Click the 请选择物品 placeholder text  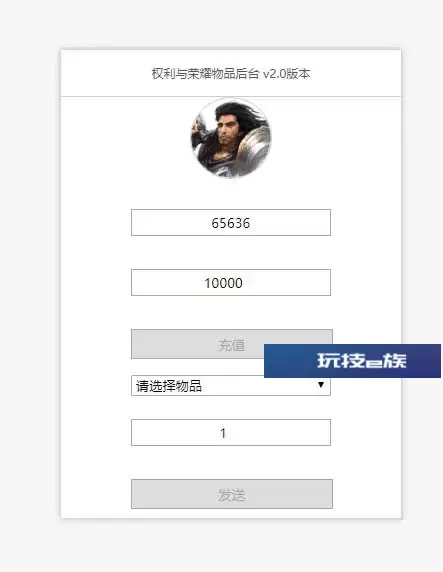click(x=169, y=386)
